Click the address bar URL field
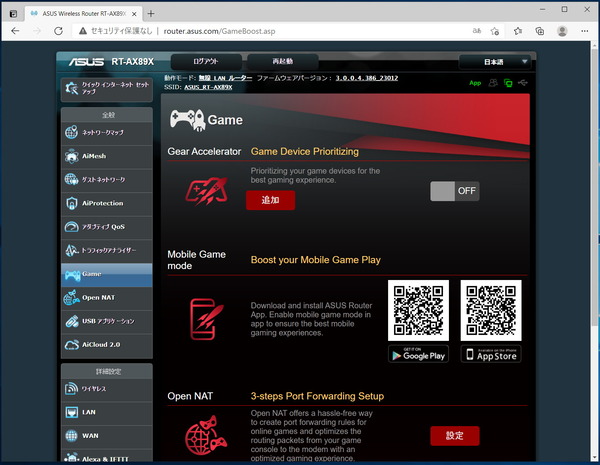600x465 pixels. point(219,31)
